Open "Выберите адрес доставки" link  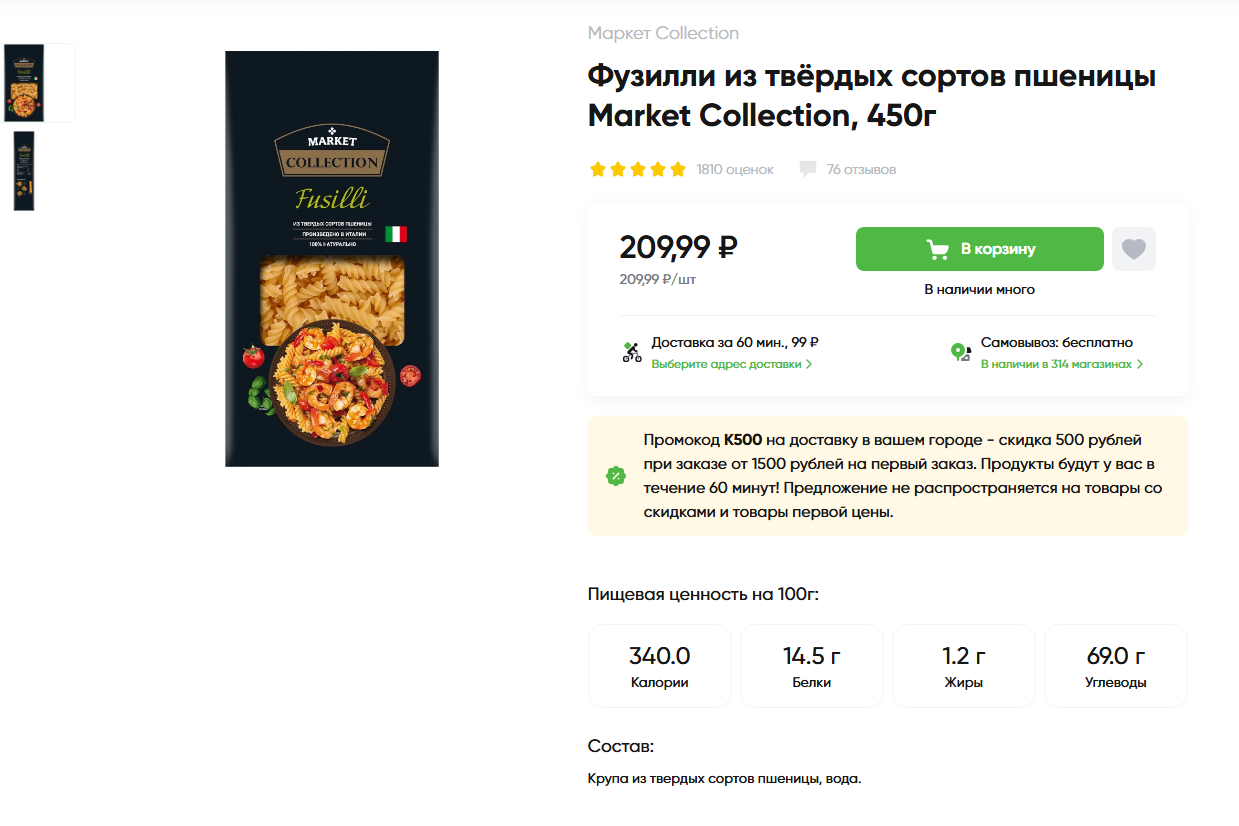click(x=731, y=364)
